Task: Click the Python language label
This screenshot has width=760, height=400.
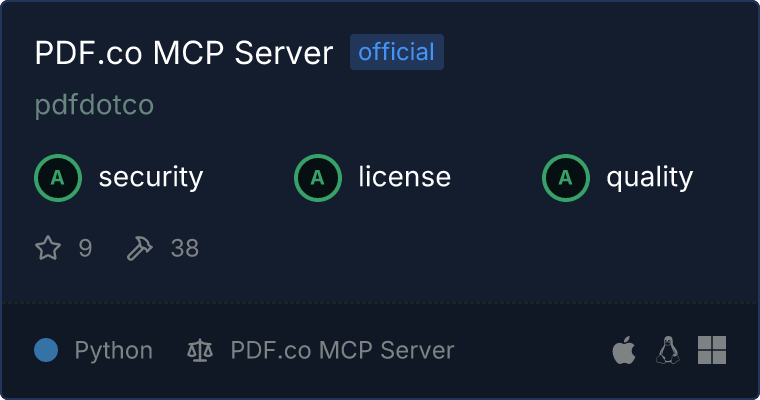Action: tap(113, 351)
